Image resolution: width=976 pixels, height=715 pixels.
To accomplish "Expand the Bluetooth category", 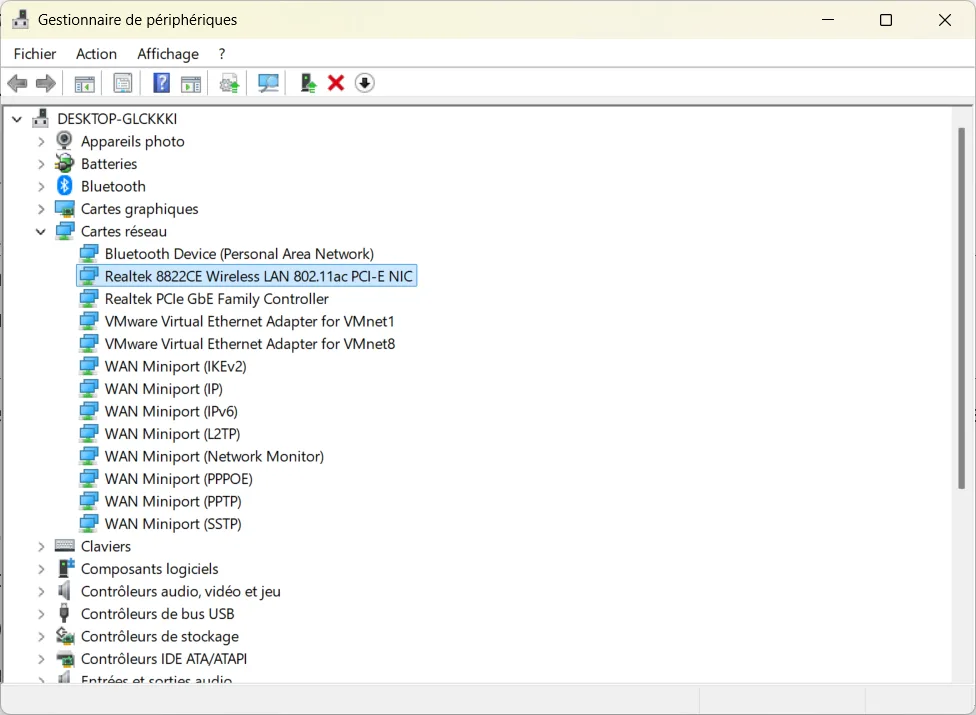I will click(x=41, y=187).
